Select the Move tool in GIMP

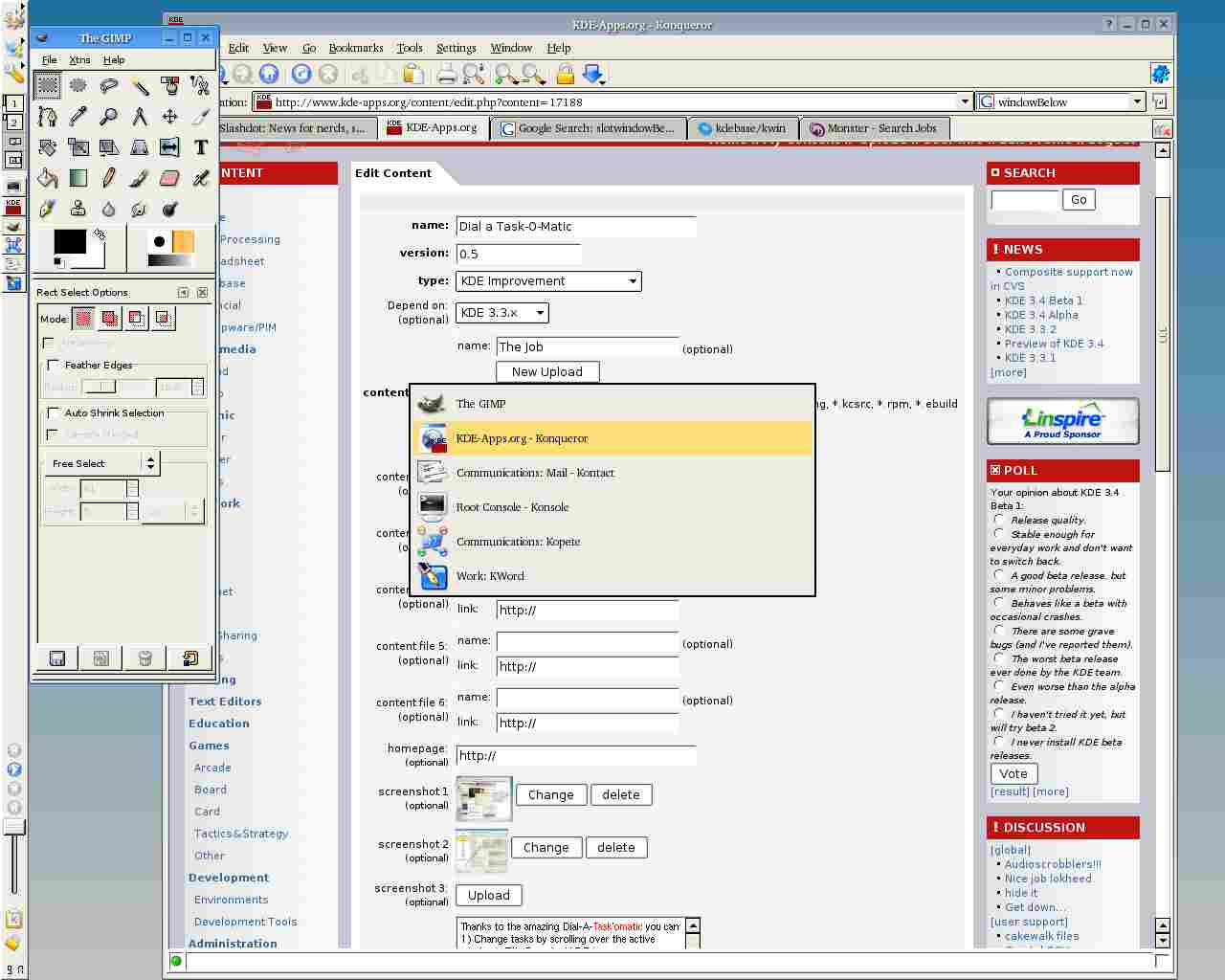click(x=170, y=117)
